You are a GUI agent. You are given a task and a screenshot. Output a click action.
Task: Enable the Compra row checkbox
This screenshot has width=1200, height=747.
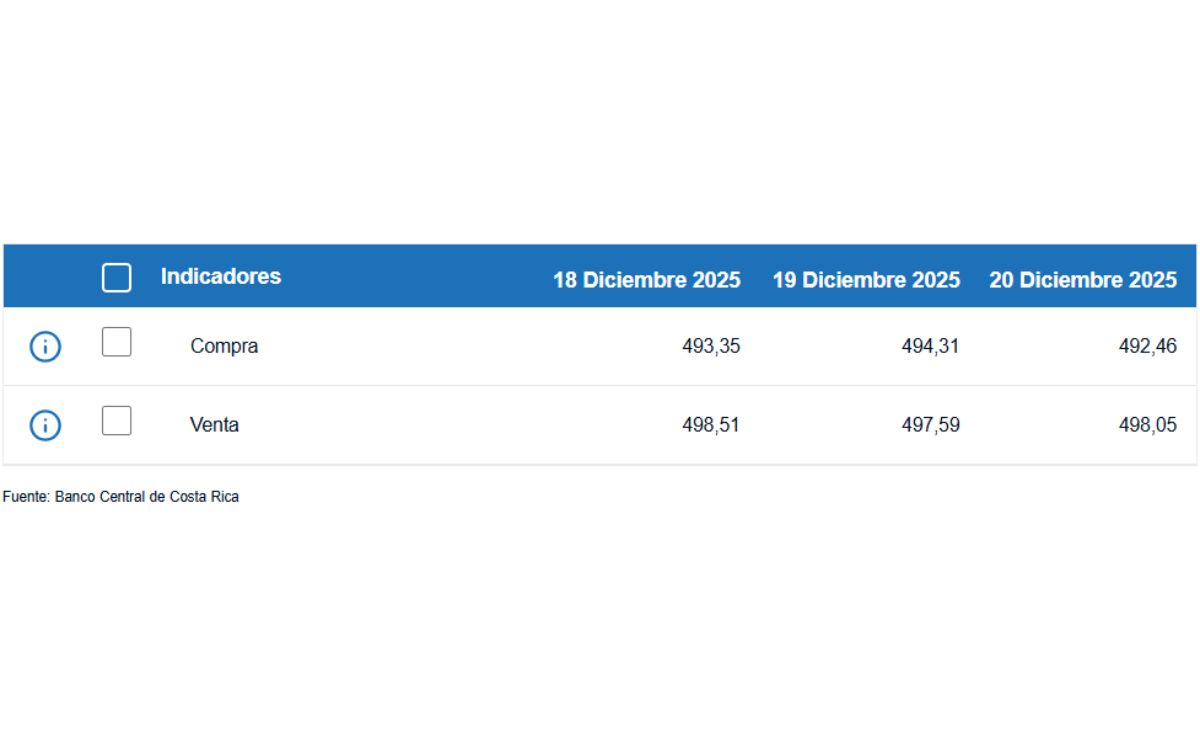tap(116, 343)
